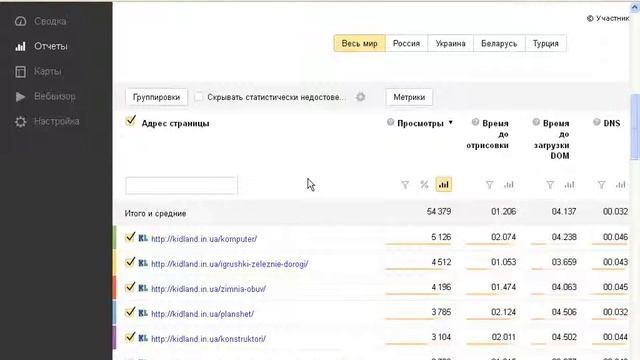Image resolution: width=640 pixels, height=360 pixels.
Task: Click the Группировки button
Action: (156, 97)
